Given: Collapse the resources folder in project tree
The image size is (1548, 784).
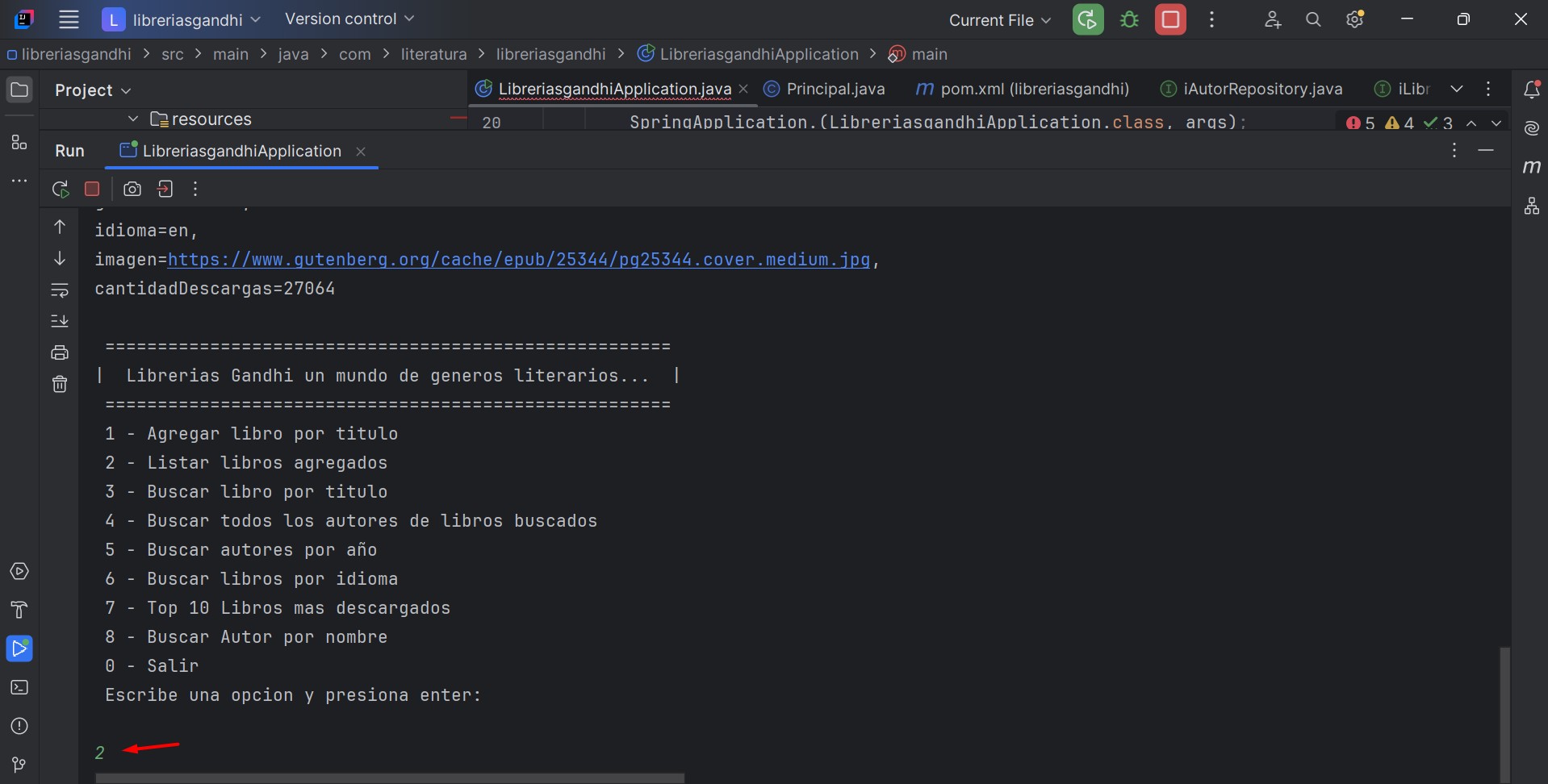Looking at the screenshot, I should pyautogui.click(x=133, y=119).
